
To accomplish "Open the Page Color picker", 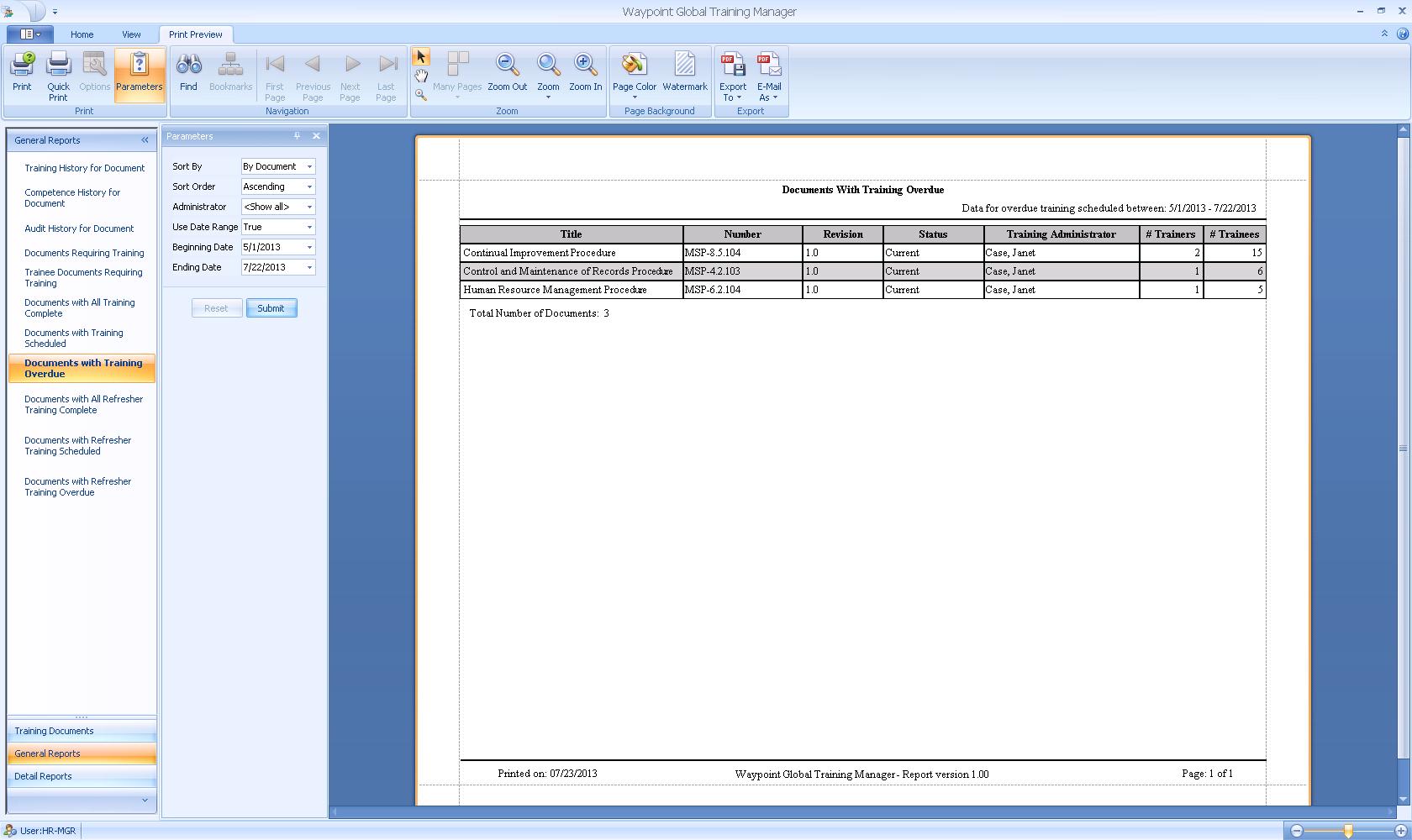I will (635, 74).
